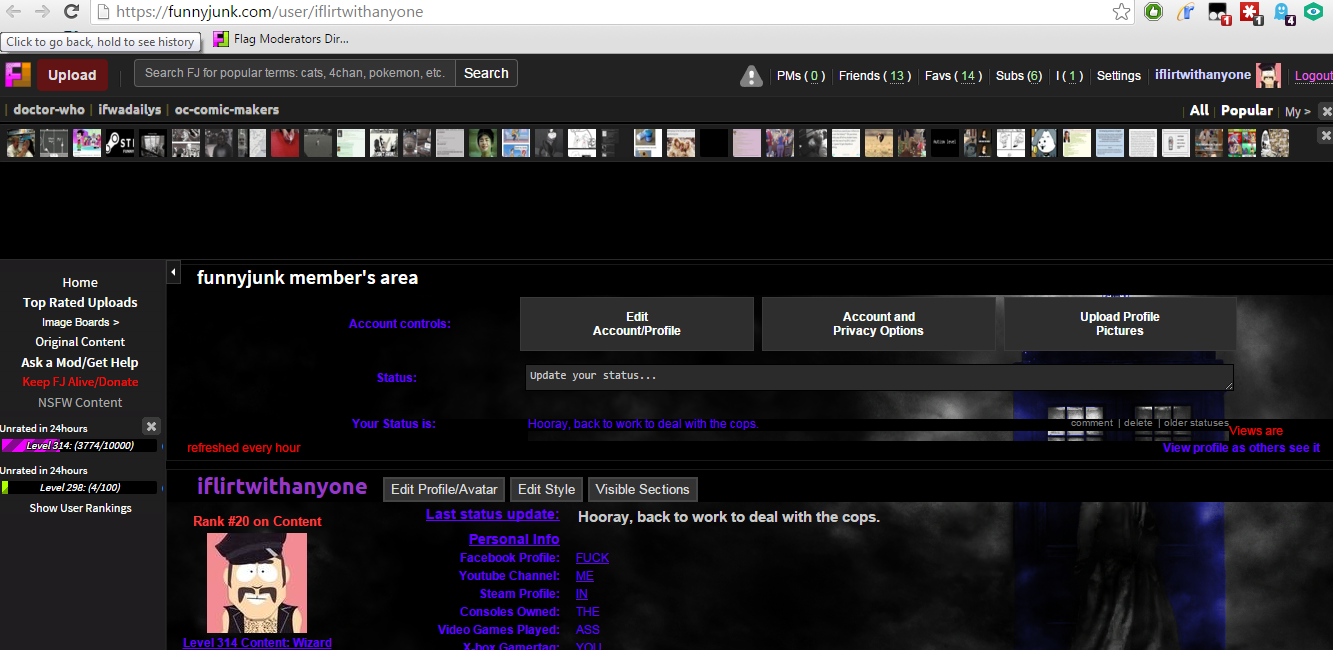1333x650 pixels.
Task: Open Top Rated Uploads from sidebar
Action: 80,302
